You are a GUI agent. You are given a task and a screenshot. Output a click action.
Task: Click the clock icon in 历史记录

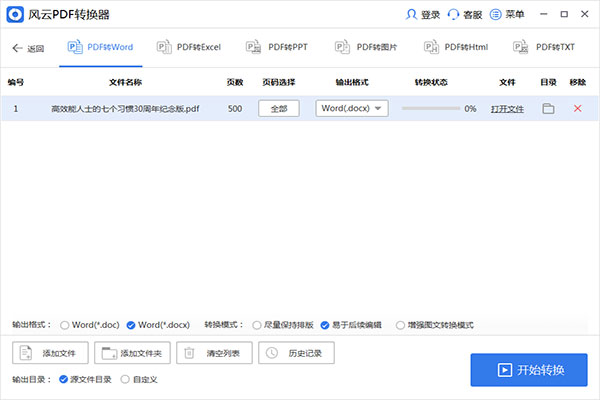point(272,353)
